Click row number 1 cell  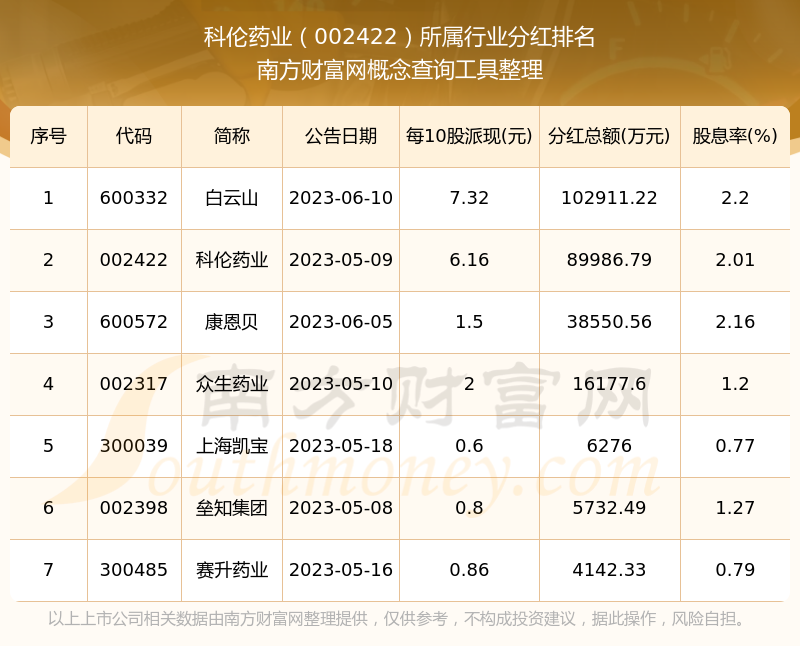[x=48, y=198]
